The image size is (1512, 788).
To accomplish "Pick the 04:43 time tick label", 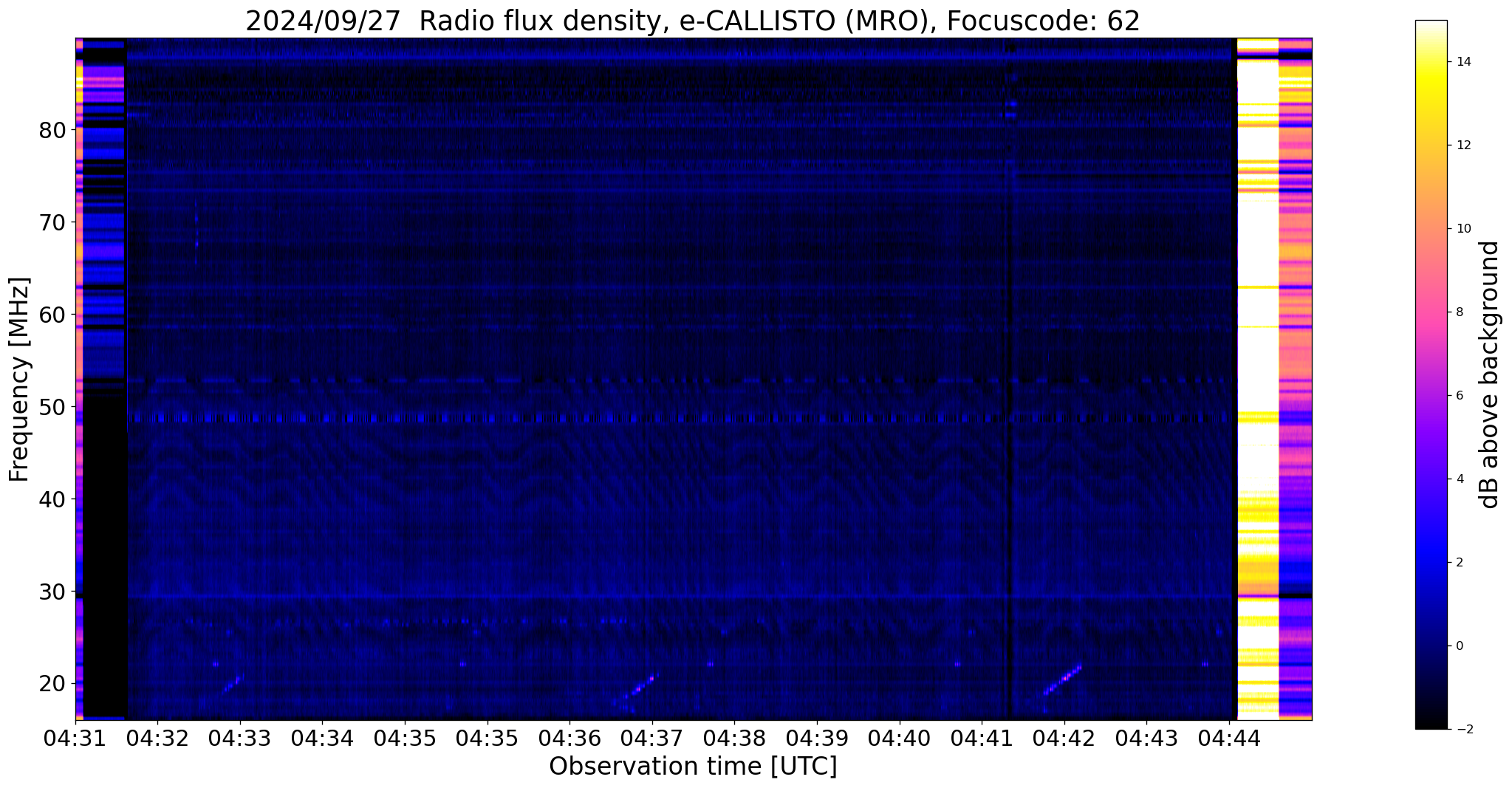I will pos(1146,737).
